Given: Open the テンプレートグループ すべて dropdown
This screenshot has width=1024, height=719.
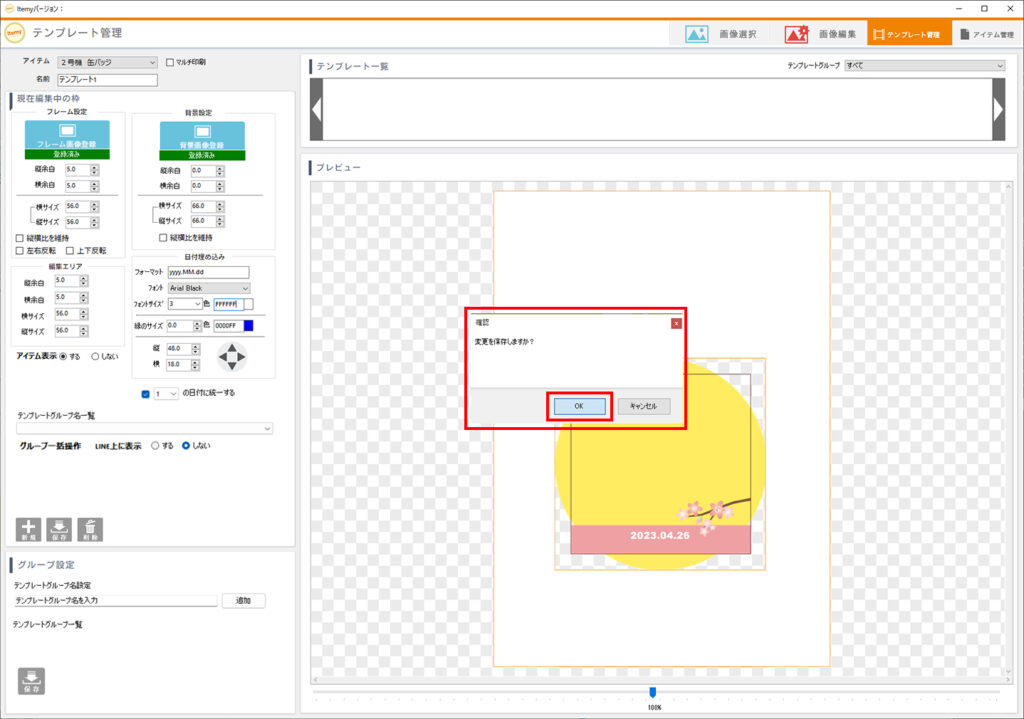Looking at the screenshot, I should pyautogui.click(x=924, y=66).
